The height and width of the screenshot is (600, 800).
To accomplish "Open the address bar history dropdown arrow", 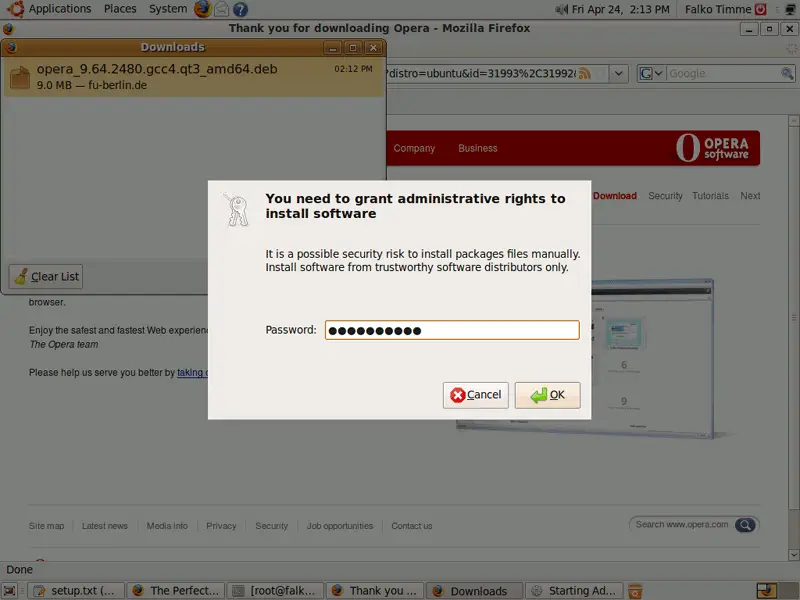I will [618, 73].
